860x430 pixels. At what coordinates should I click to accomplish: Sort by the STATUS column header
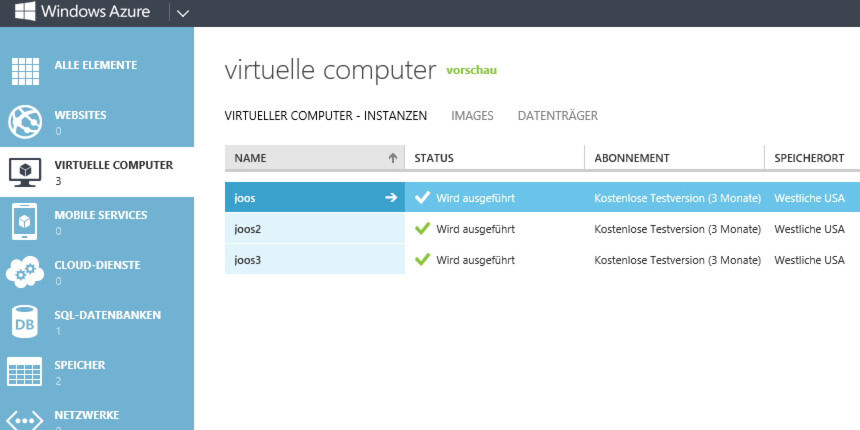click(x=495, y=158)
